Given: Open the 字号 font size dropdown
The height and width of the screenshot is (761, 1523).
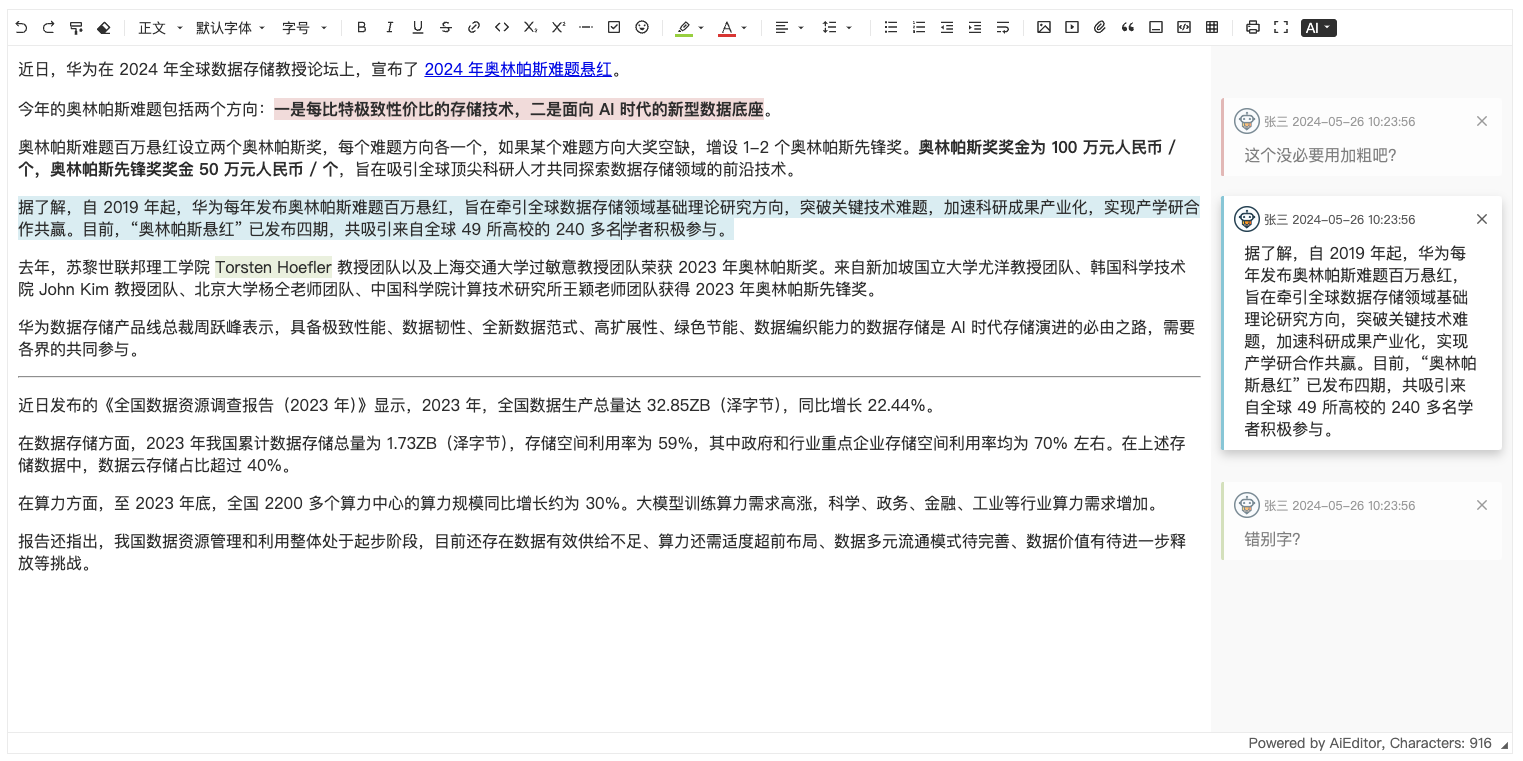Looking at the screenshot, I should click(304, 28).
